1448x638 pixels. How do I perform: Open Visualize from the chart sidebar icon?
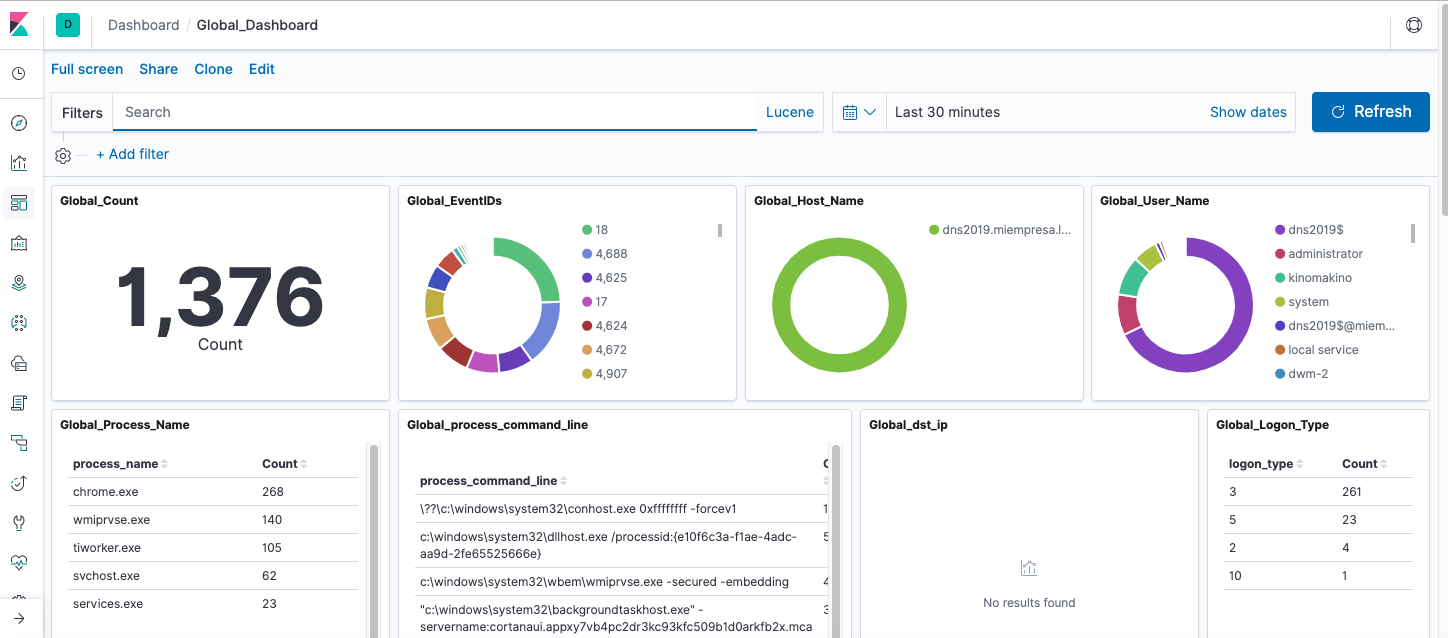(x=18, y=163)
